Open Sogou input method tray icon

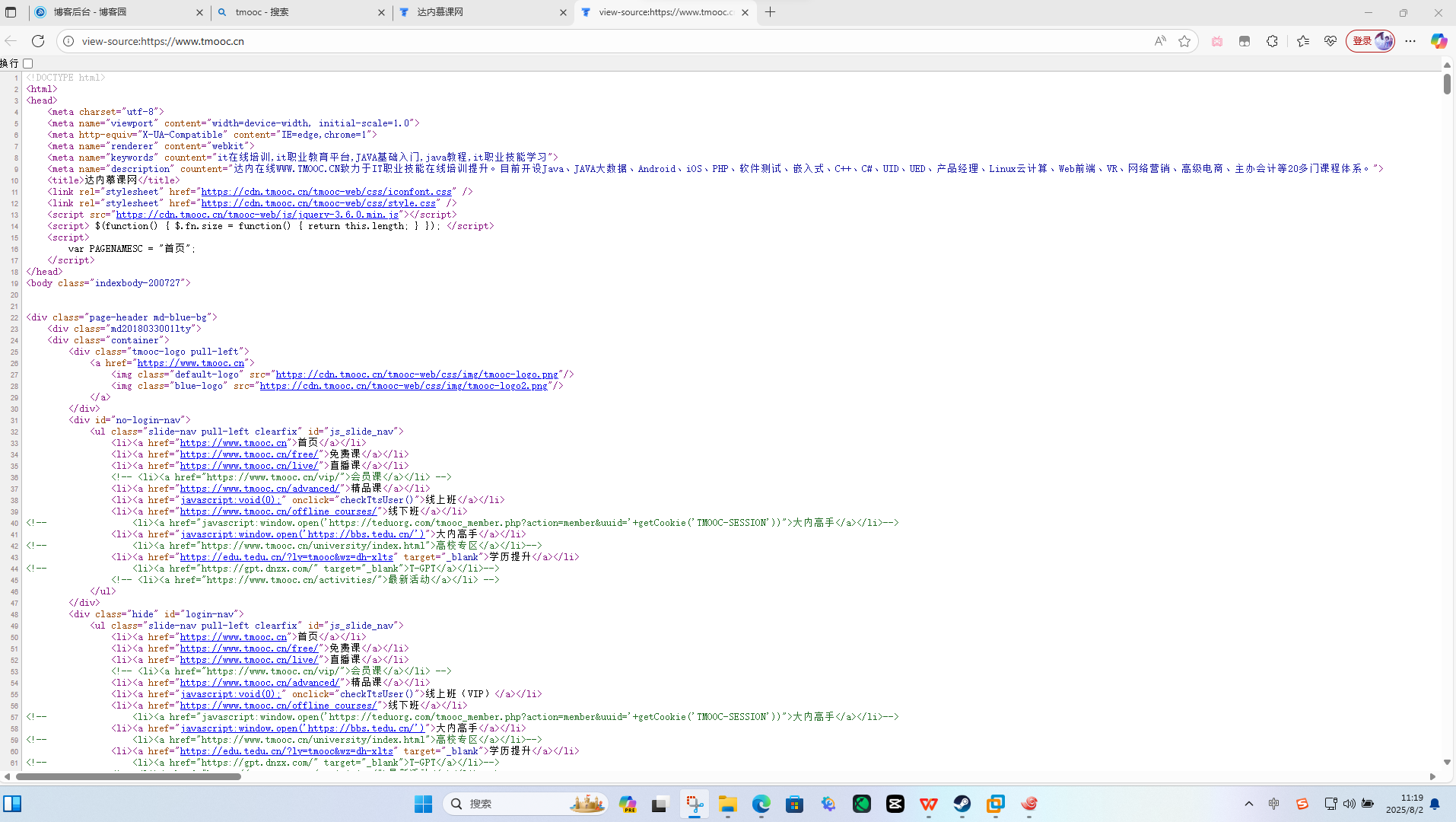pyautogui.click(x=1302, y=804)
